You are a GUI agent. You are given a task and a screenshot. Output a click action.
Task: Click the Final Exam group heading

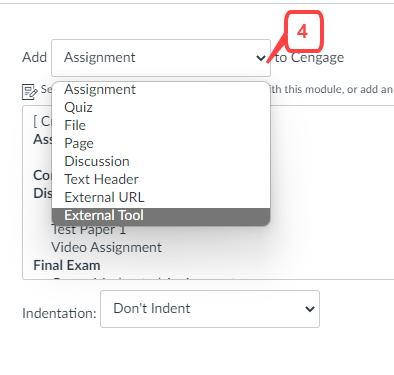pos(67,265)
